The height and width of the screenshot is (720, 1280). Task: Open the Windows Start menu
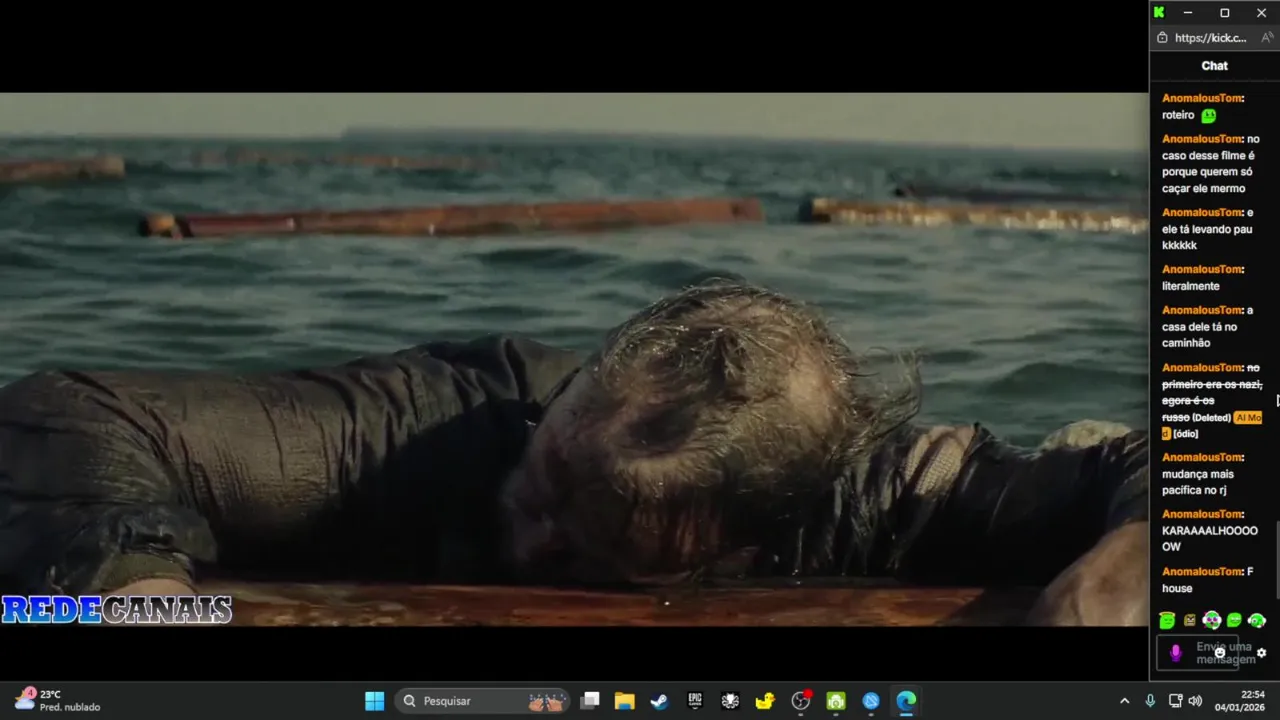point(374,701)
